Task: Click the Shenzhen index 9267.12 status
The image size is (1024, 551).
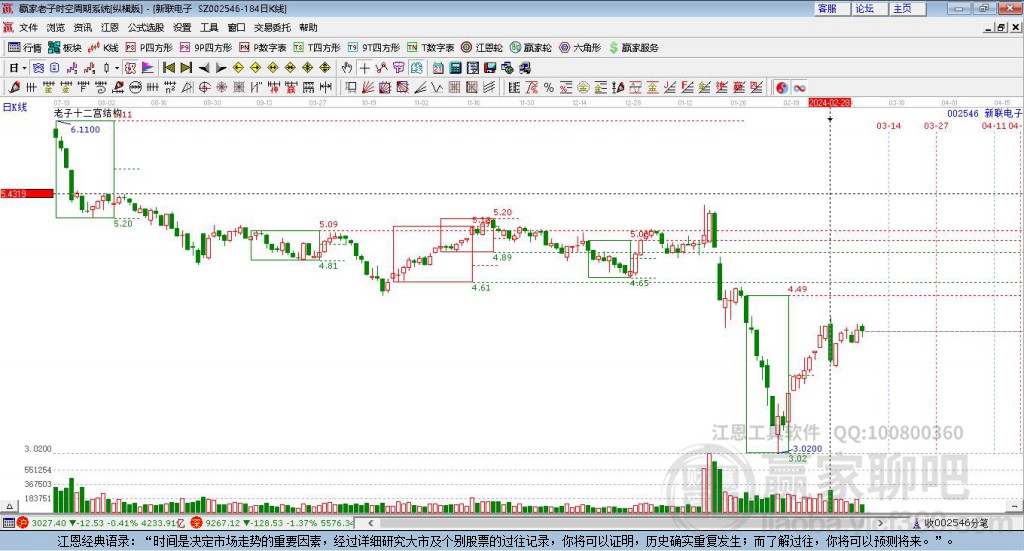Action: click(x=272, y=523)
